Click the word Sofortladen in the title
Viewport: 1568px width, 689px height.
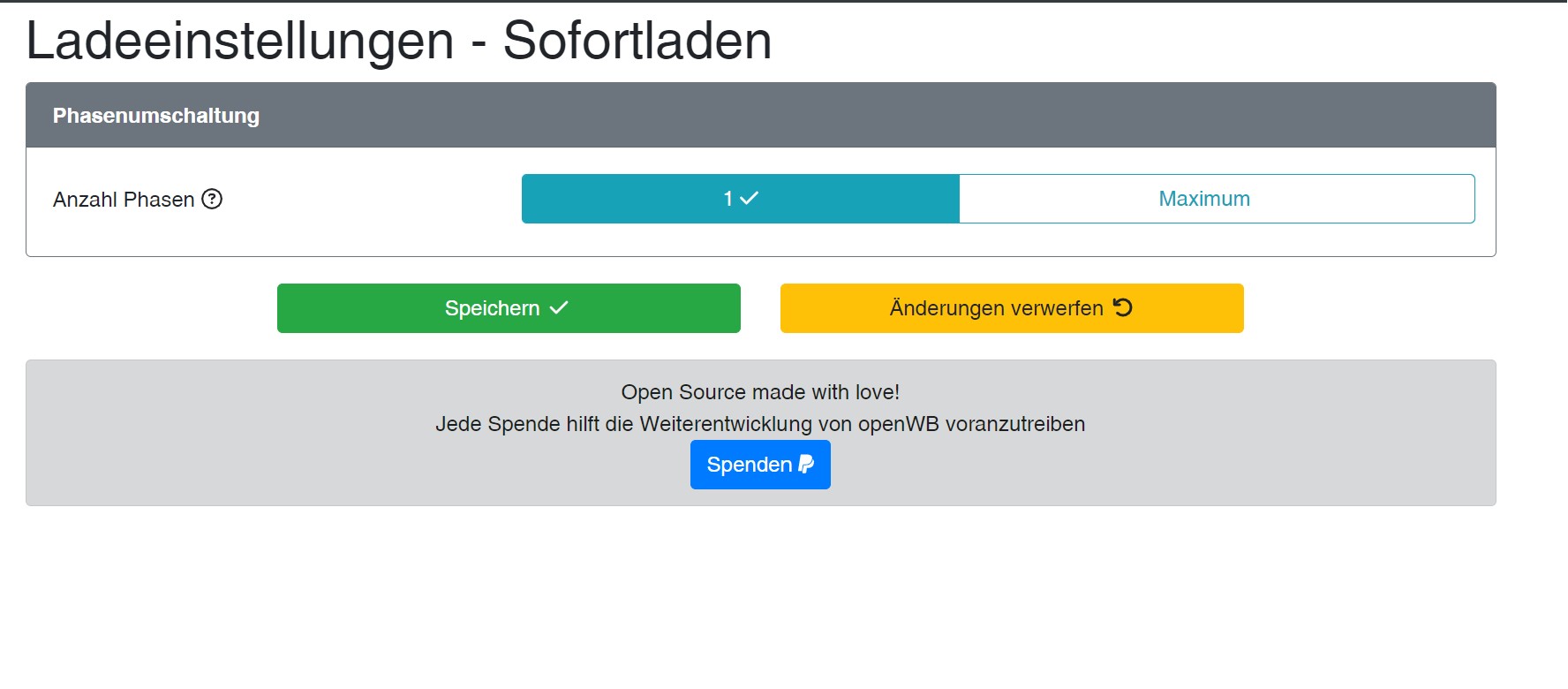pos(637,41)
